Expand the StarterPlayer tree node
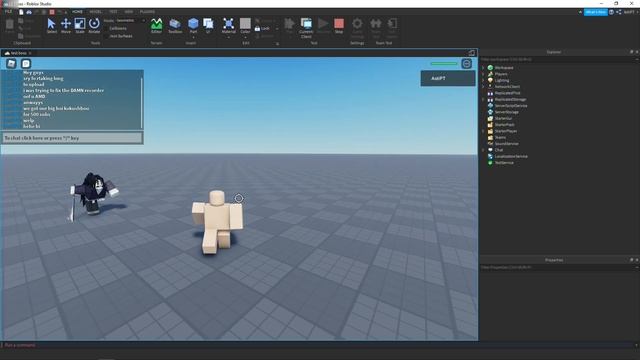 tap(483, 131)
